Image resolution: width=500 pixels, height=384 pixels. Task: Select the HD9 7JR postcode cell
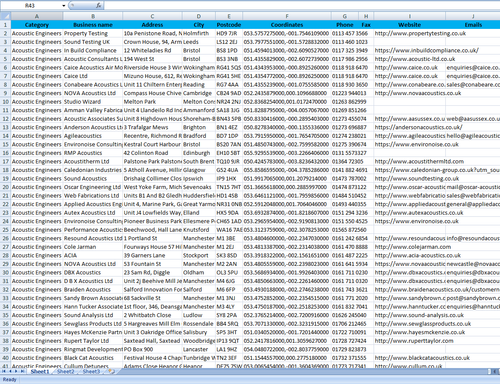(x=229, y=33)
